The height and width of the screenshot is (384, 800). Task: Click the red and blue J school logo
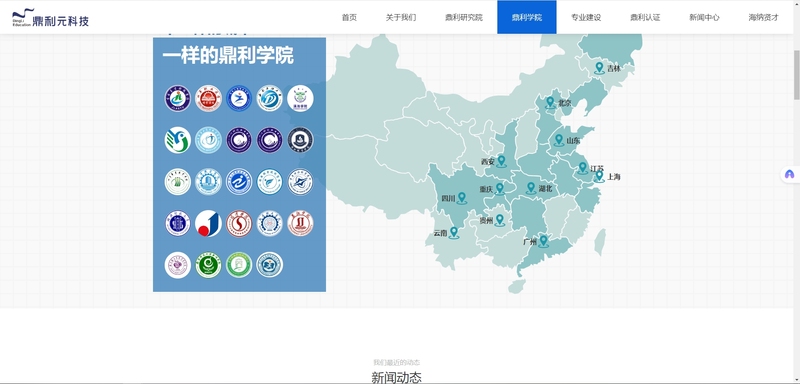208,224
